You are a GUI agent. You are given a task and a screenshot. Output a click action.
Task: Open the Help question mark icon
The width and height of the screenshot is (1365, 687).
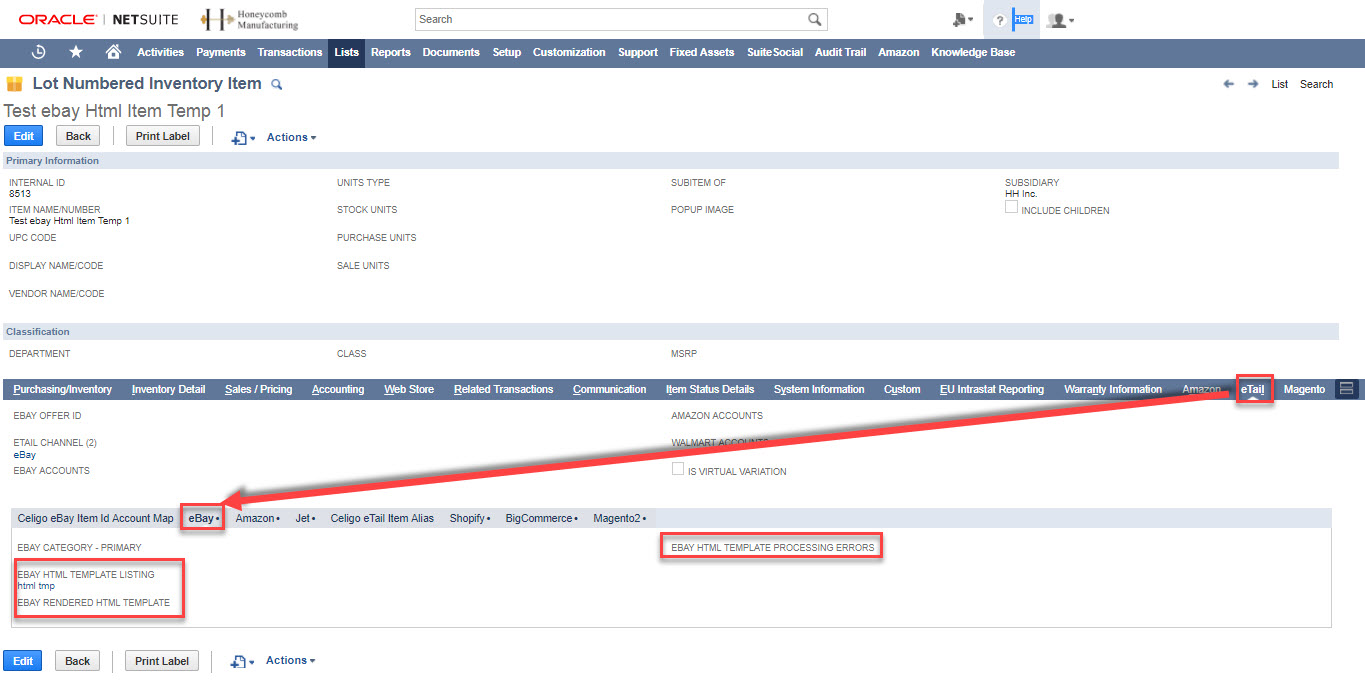pyautogui.click(x=999, y=20)
